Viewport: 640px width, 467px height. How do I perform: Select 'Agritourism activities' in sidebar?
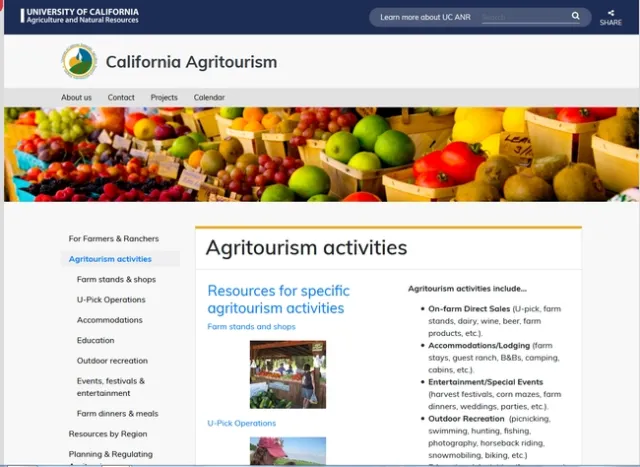(110, 259)
